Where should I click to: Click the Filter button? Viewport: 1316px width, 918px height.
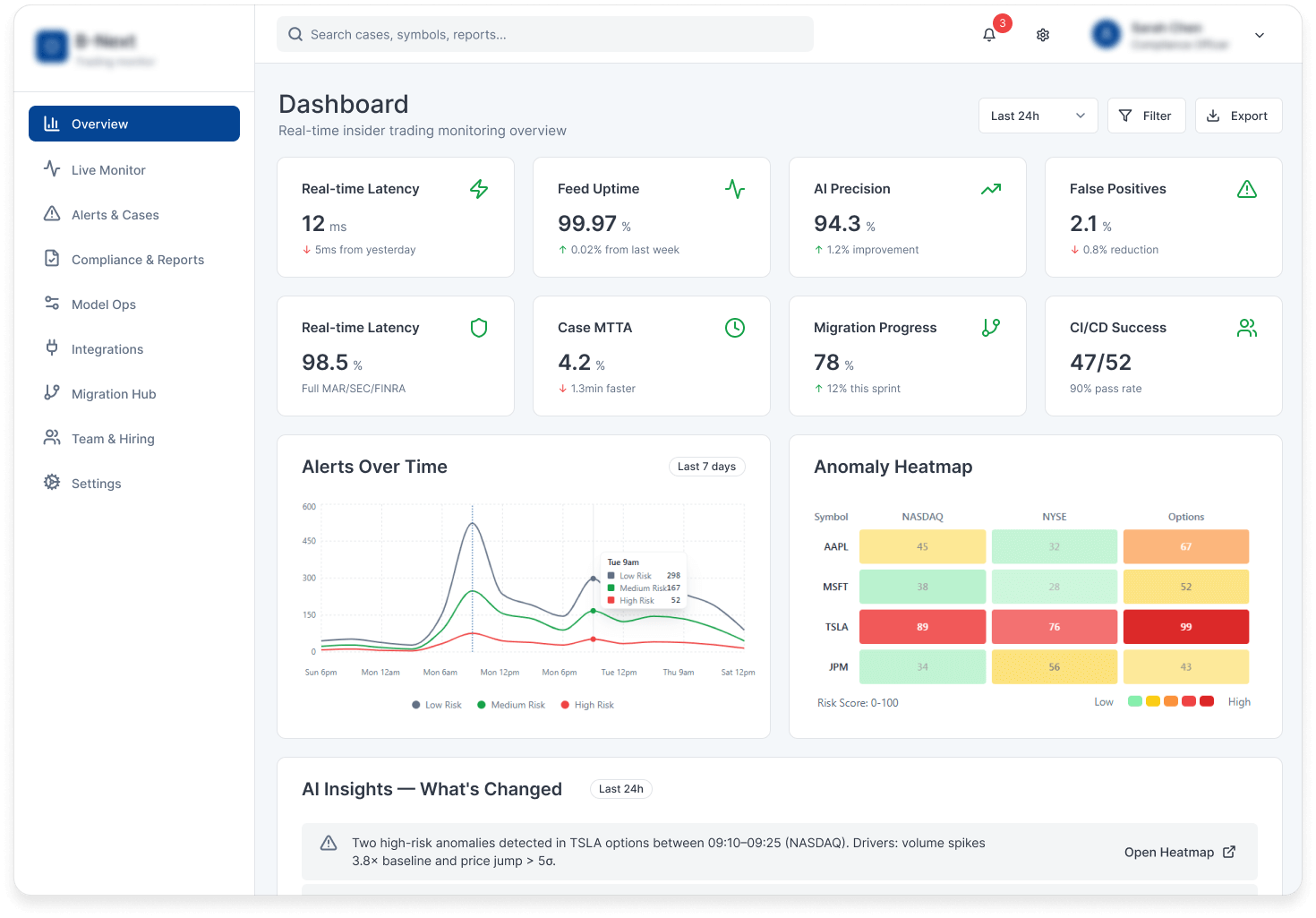[1146, 116]
